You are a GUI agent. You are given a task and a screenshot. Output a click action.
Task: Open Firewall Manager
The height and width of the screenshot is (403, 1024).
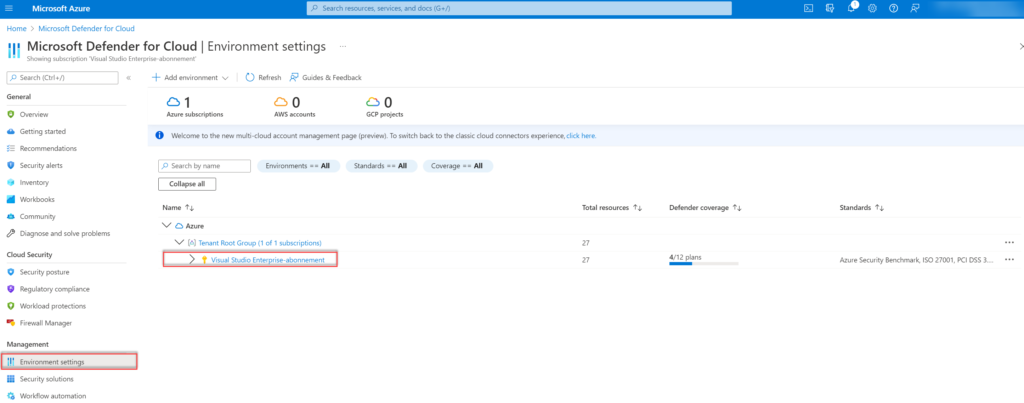pos(46,323)
